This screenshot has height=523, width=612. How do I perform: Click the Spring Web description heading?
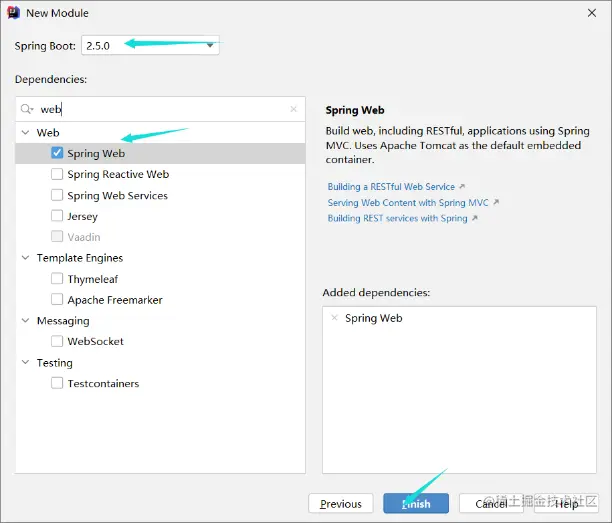355,110
